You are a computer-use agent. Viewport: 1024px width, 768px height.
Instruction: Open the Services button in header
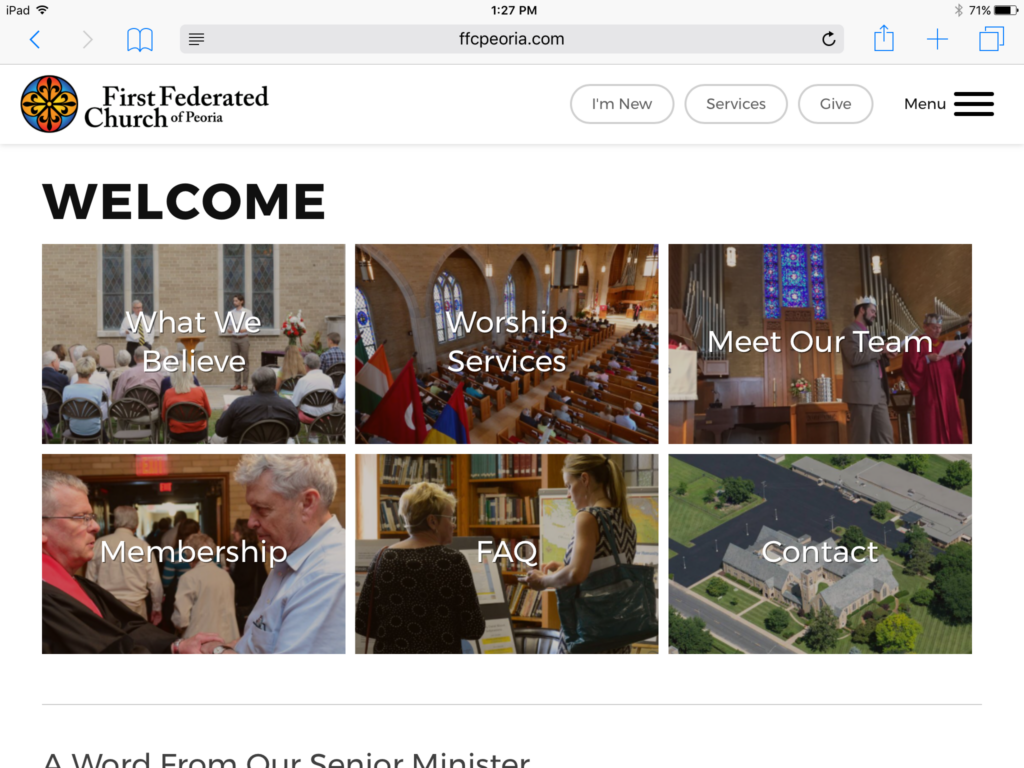(736, 104)
